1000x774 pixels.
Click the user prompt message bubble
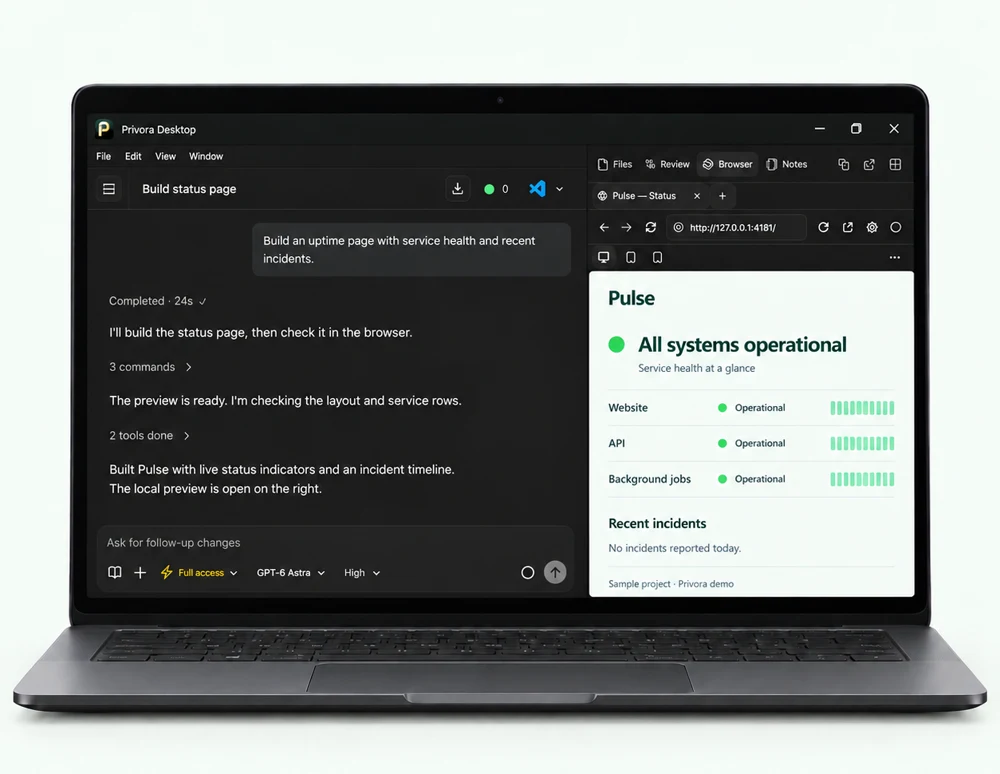pyautogui.click(x=411, y=249)
